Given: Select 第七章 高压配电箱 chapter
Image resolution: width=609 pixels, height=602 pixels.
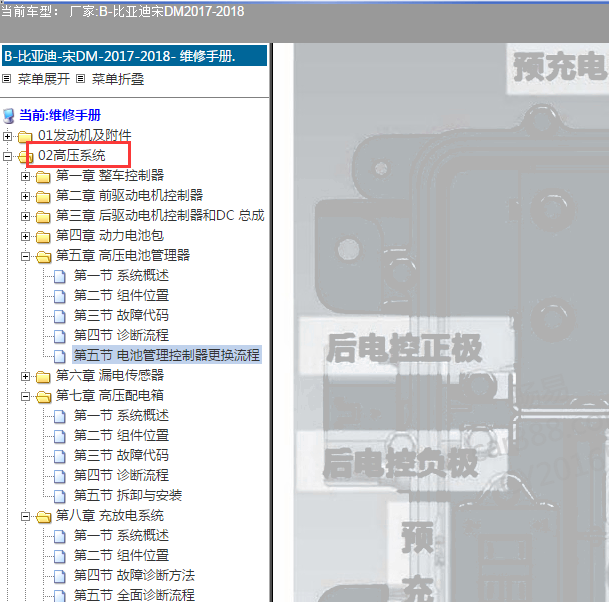Looking at the screenshot, I should pos(110,395).
